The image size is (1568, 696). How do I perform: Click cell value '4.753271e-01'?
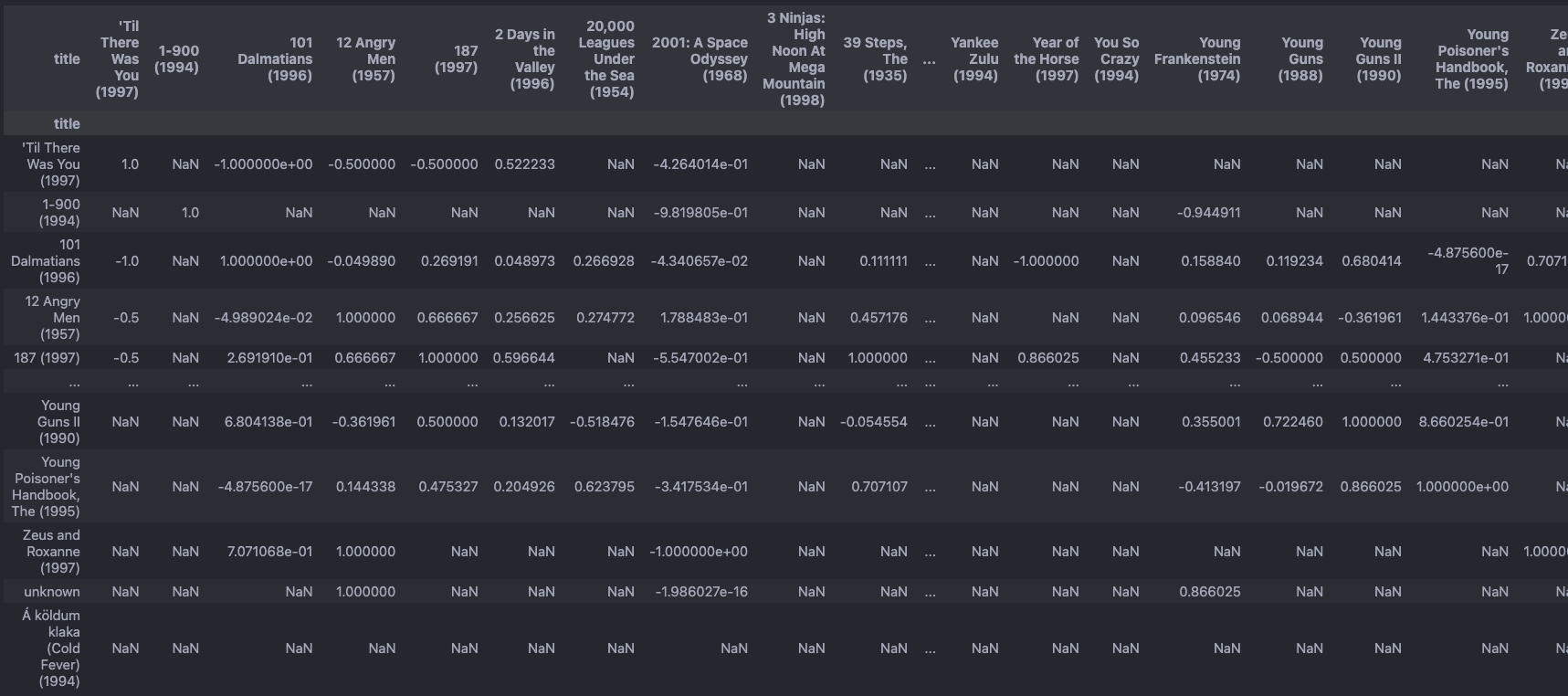[1466, 358]
